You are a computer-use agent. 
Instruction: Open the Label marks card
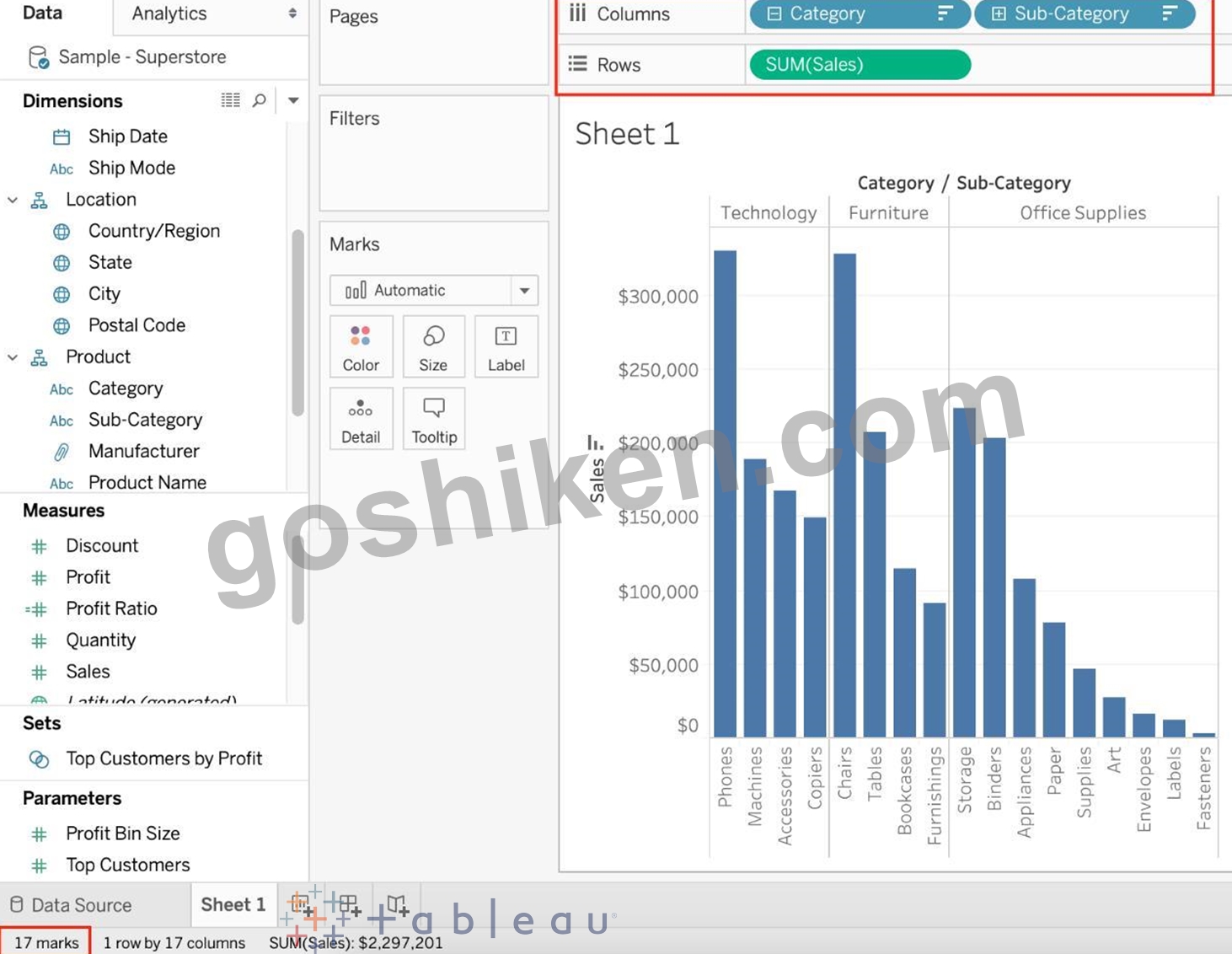pyautogui.click(x=506, y=346)
